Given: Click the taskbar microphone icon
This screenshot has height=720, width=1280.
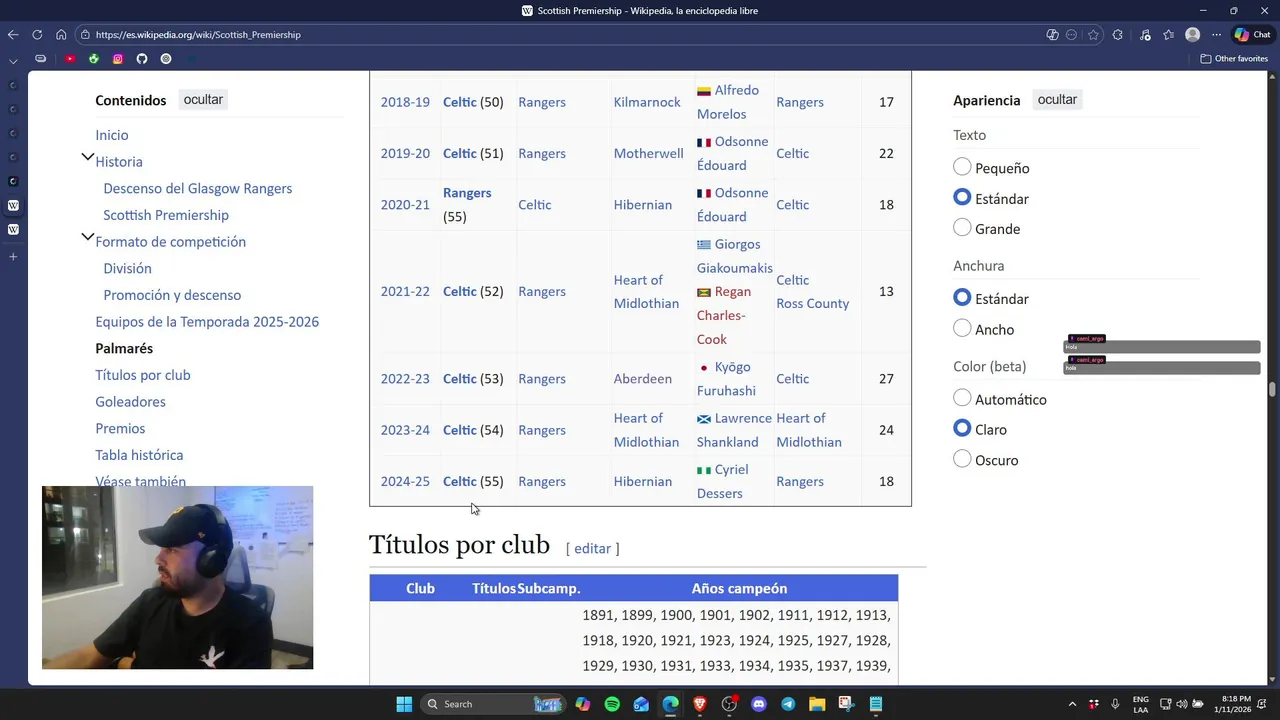Looking at the screenshot, I should click(x=1115, y=704).
